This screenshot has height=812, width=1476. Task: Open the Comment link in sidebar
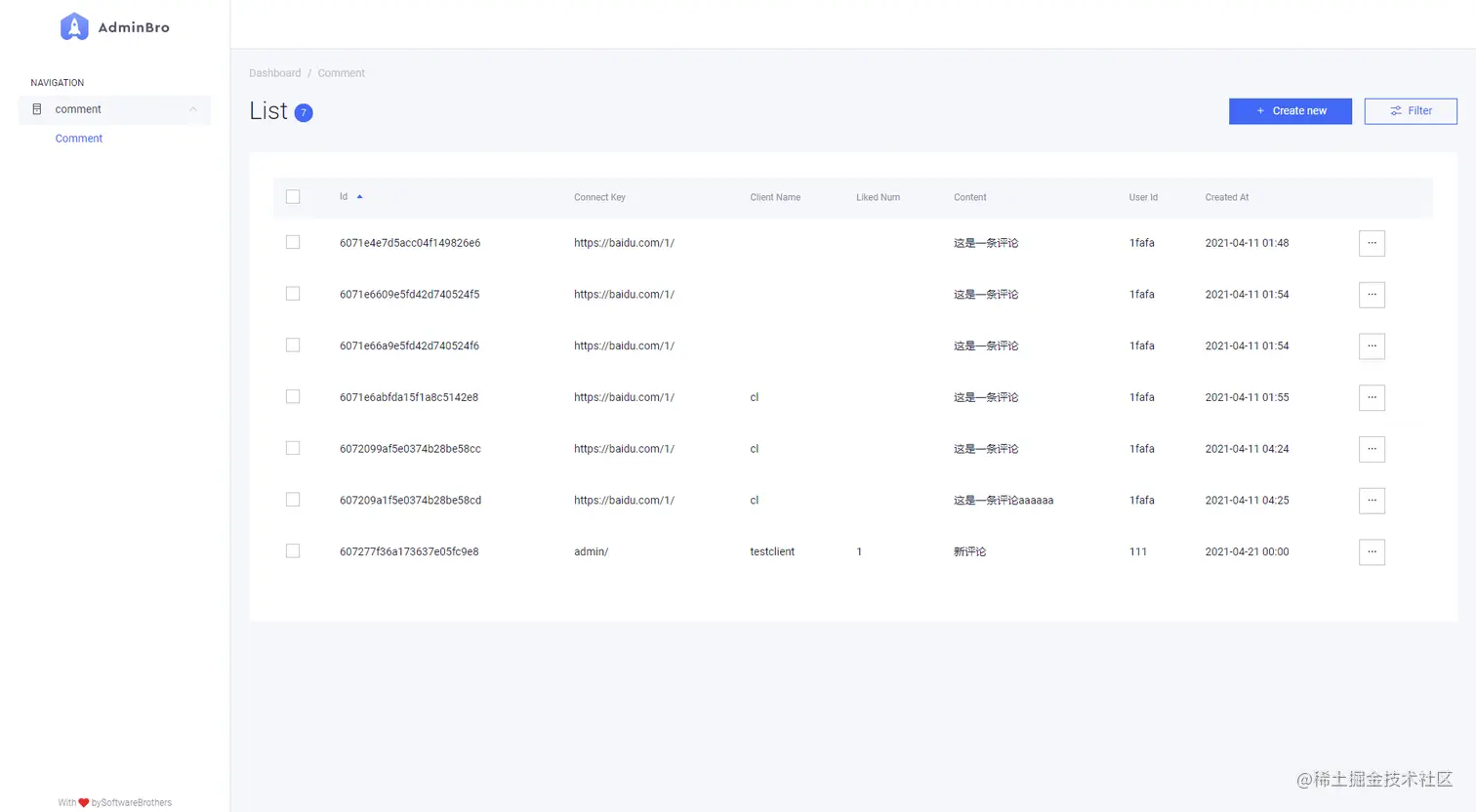pyautogui.click(x=79, y=139)
